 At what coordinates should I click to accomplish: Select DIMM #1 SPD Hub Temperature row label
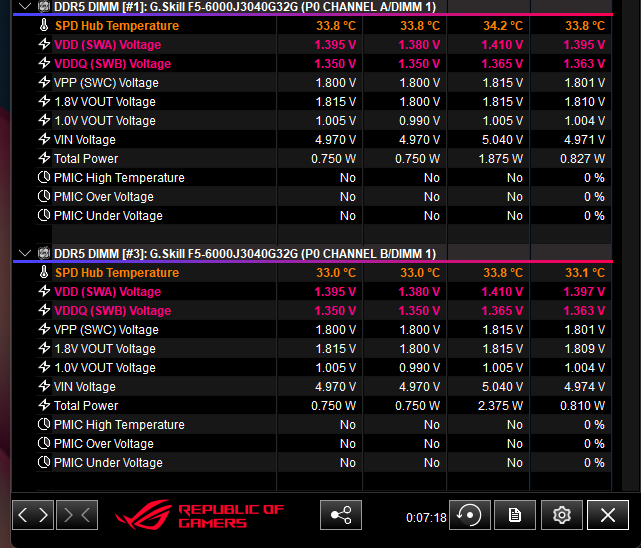(117, 25)
